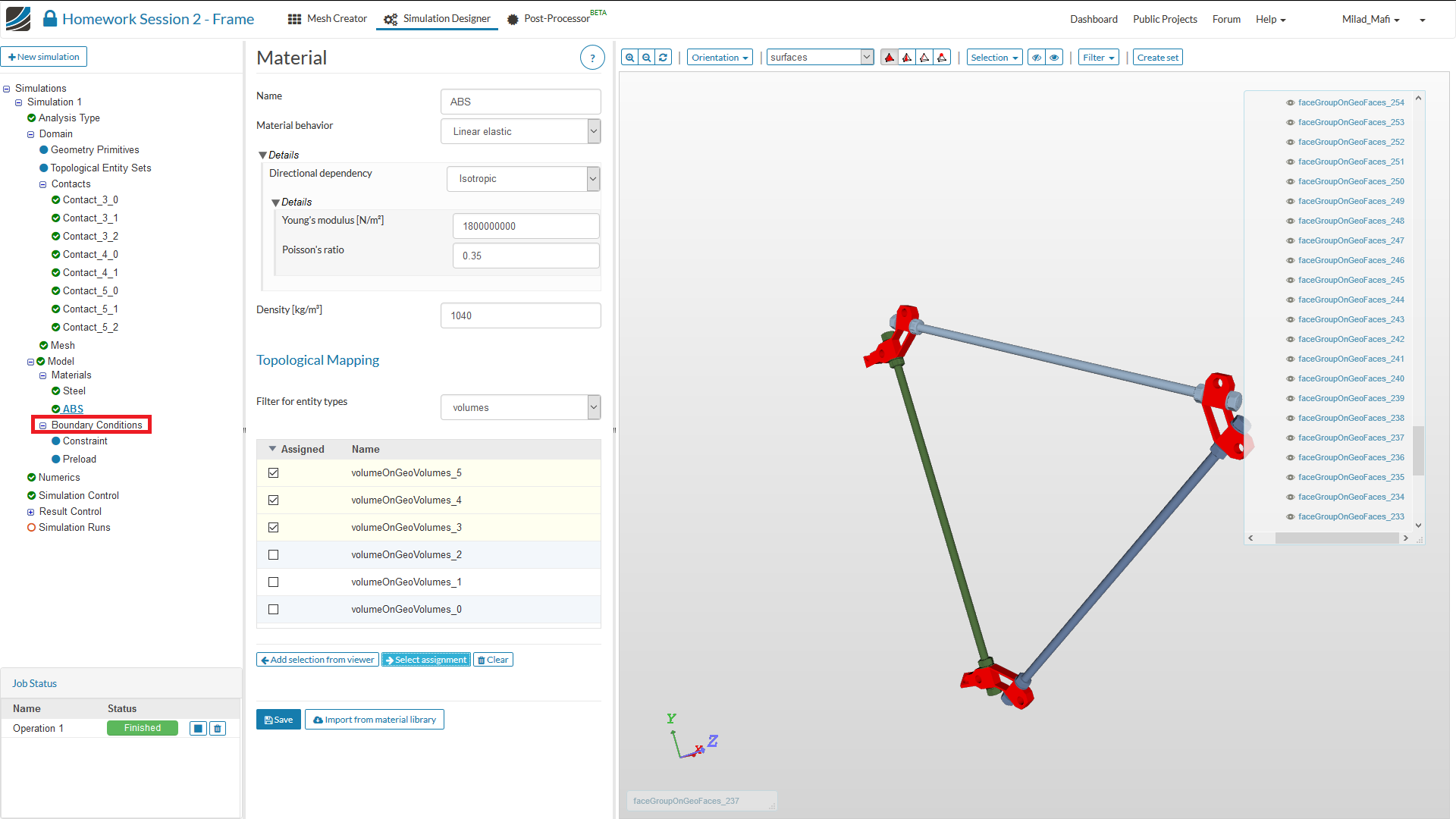Check the volumeOnGeoVolumes_2 checkbox
Image resolution: width=1456 pixels, height=819 pixels.
point(274,555)
